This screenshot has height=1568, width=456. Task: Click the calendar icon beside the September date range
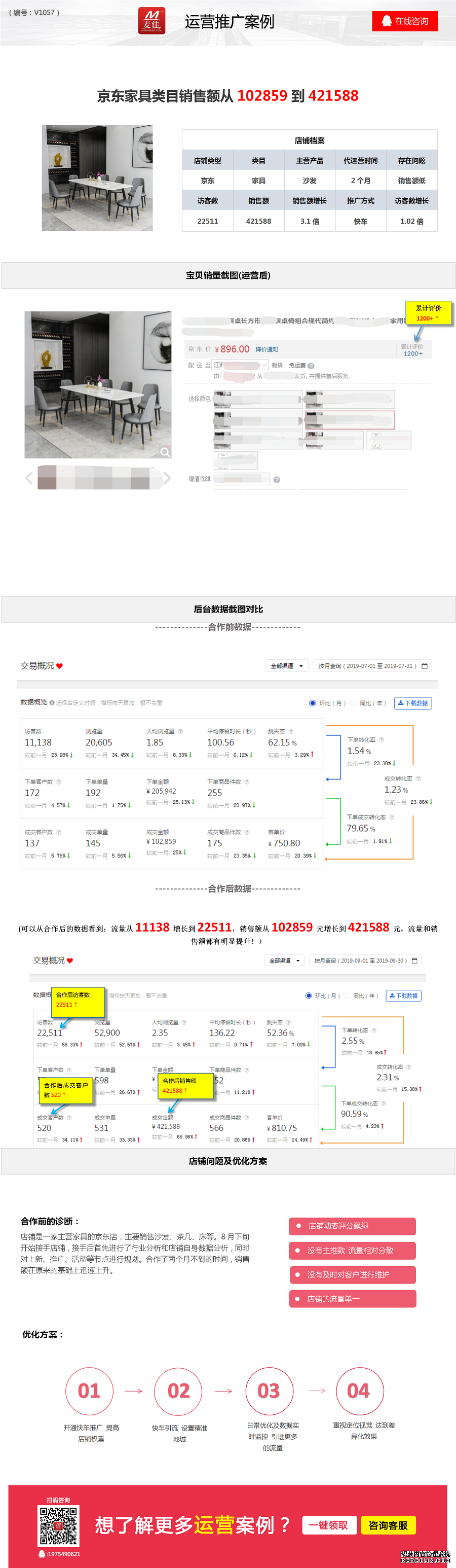[x=414, y=960]
